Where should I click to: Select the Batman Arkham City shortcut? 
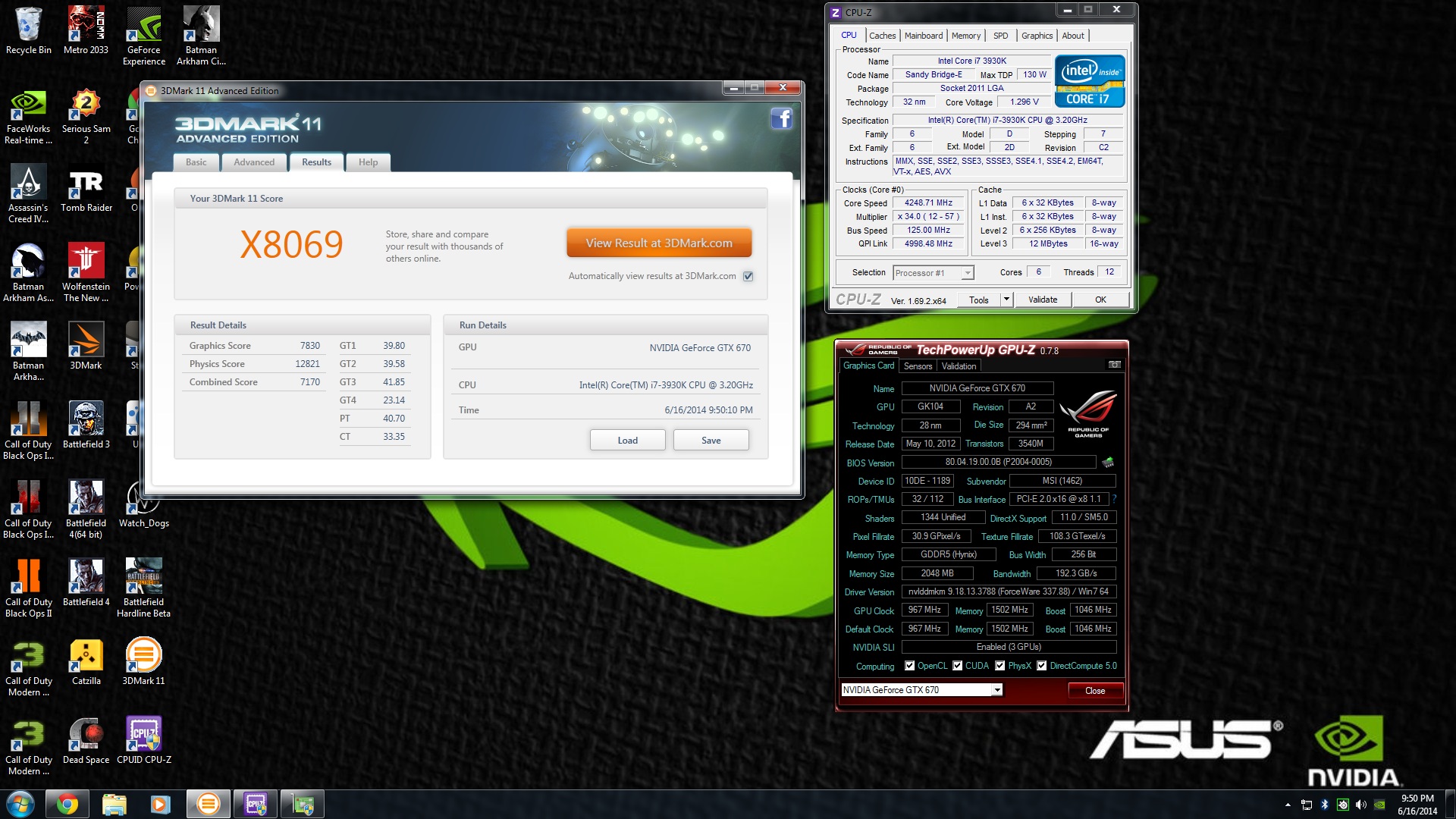[x=201, y=36]
